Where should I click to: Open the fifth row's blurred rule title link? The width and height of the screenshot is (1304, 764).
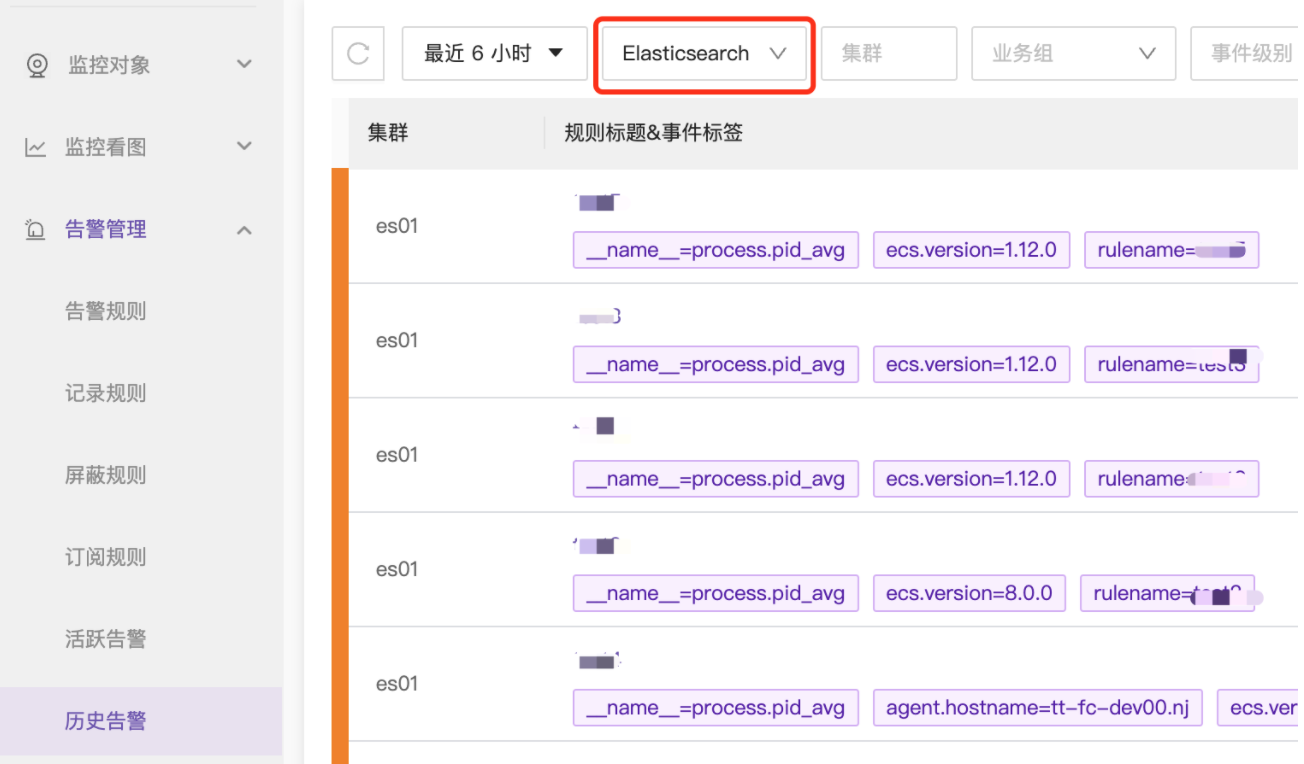pos(598,661)
